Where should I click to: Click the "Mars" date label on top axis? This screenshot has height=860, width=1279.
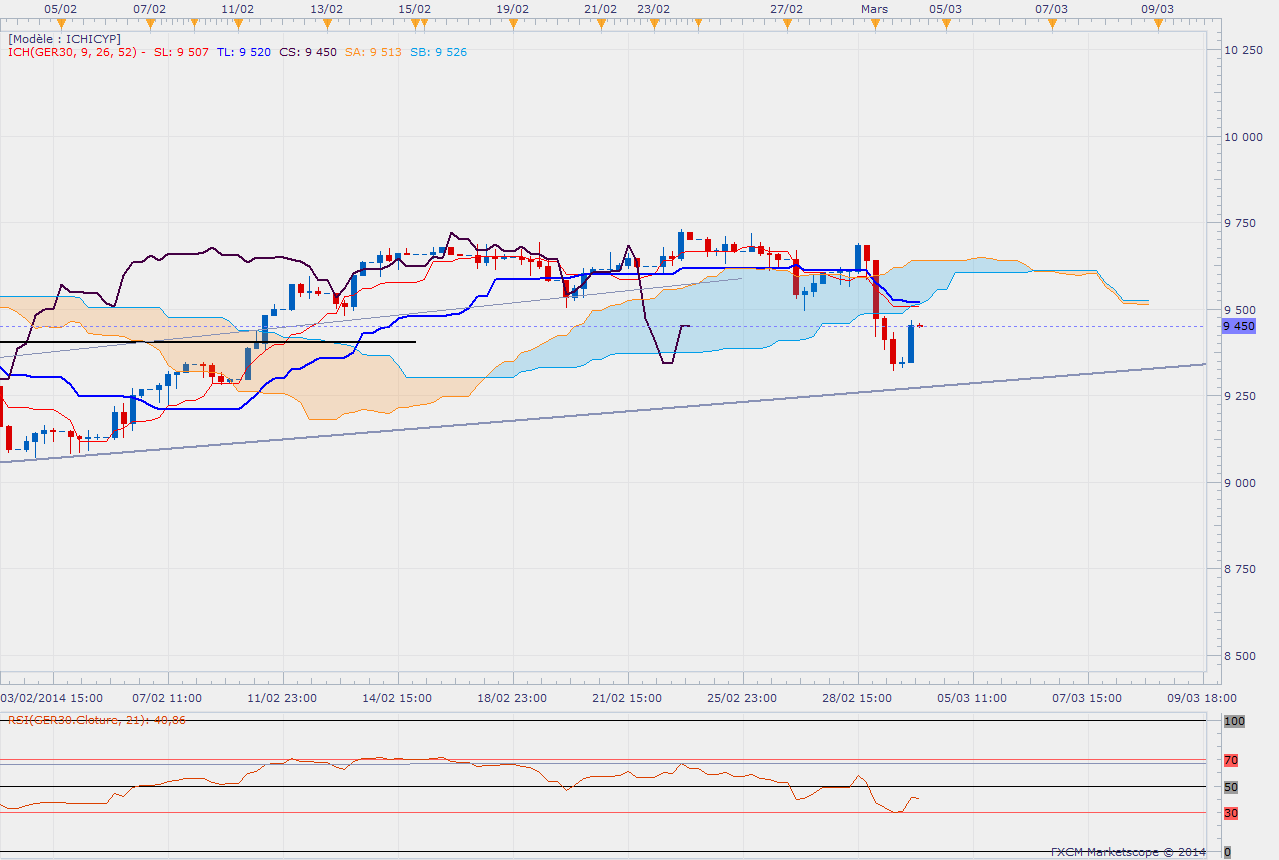point(875,8)
